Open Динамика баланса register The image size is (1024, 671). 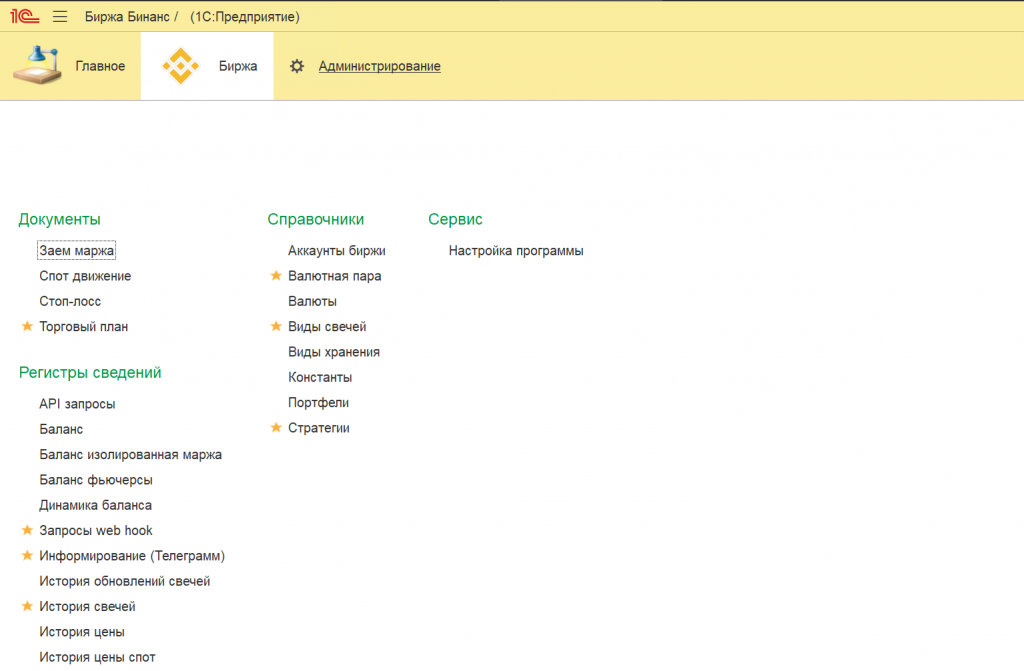point(95,505)
